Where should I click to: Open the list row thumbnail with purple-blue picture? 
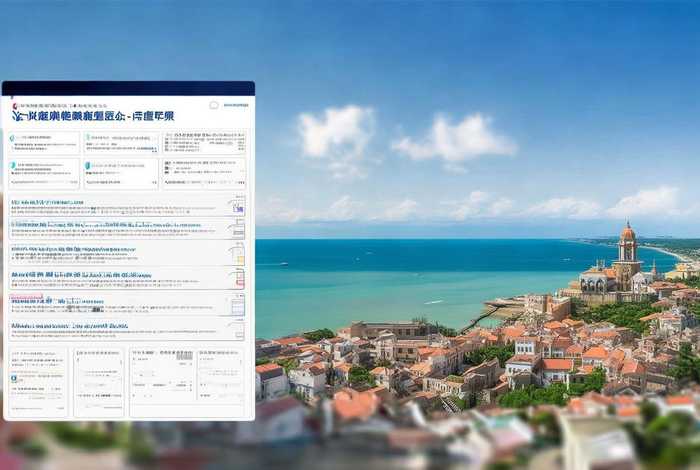pos(238,207)
